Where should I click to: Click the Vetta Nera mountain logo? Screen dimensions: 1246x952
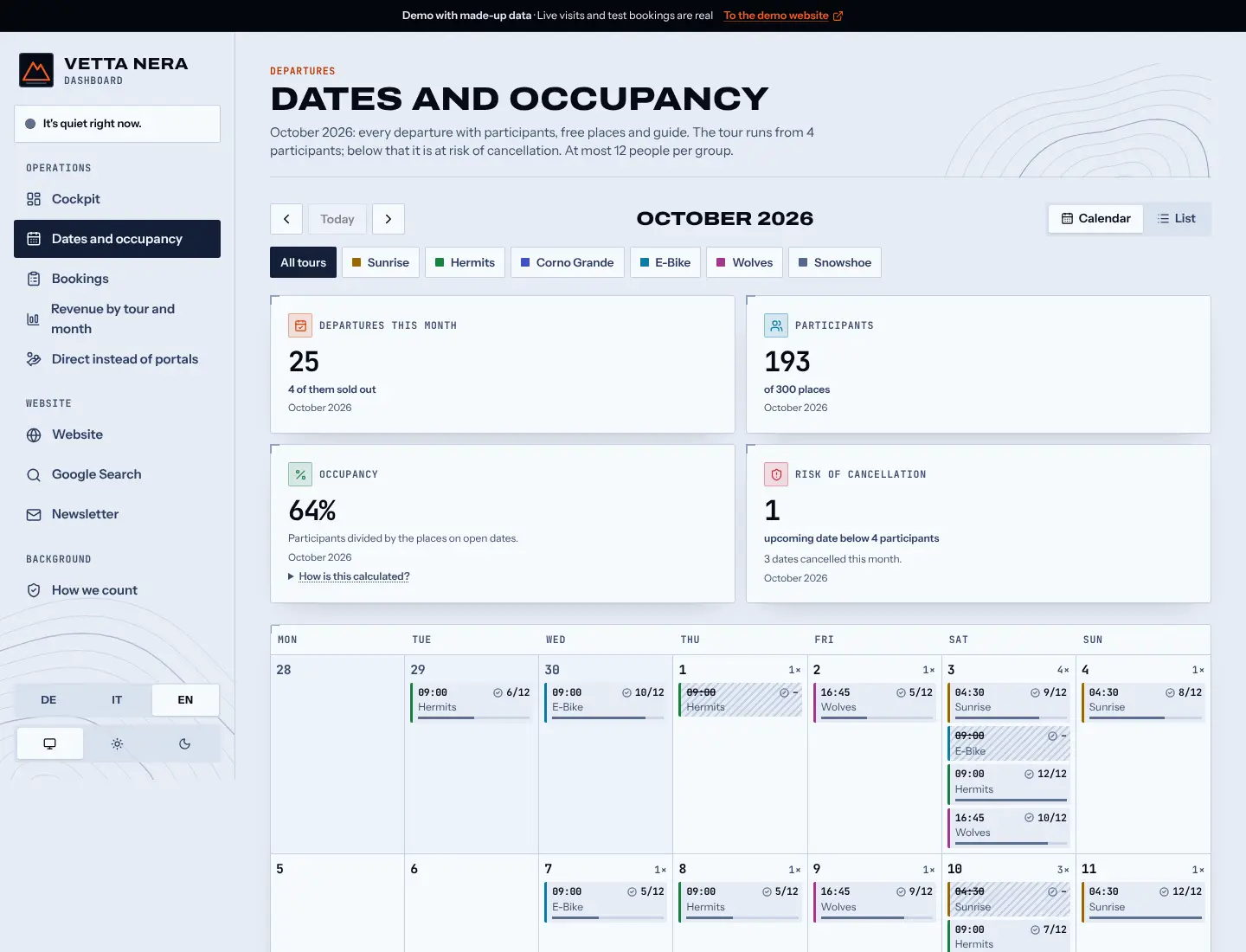coord(36,70)
